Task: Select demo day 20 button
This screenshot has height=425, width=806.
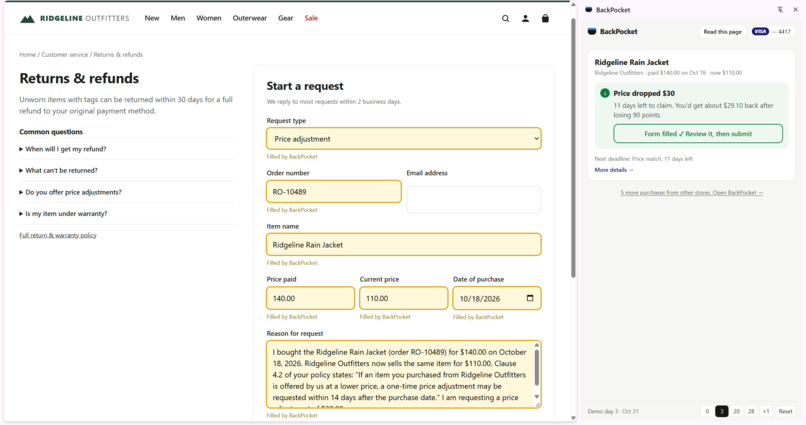Action: pos(736,411)
